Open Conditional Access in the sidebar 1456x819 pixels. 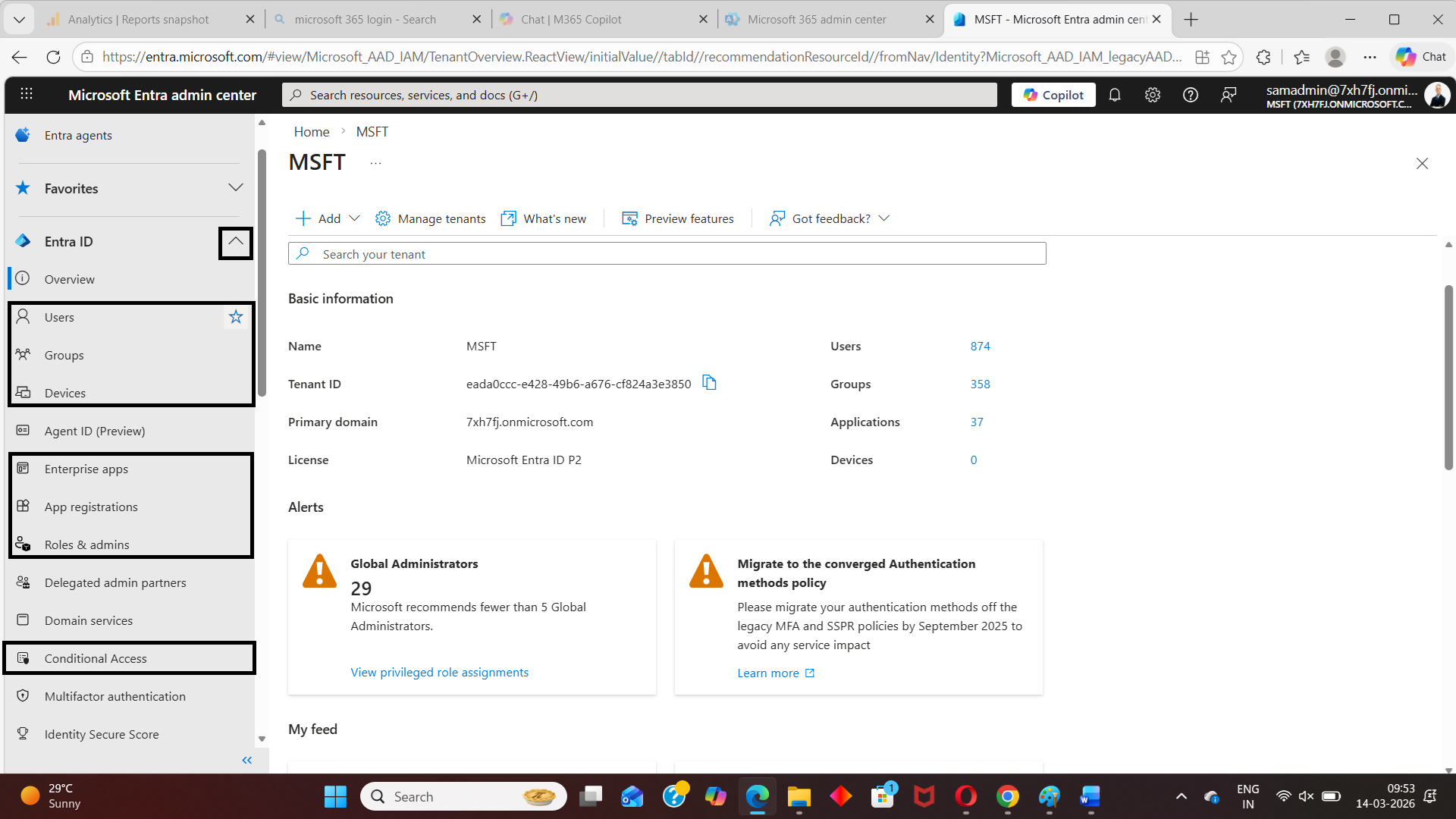96,658
